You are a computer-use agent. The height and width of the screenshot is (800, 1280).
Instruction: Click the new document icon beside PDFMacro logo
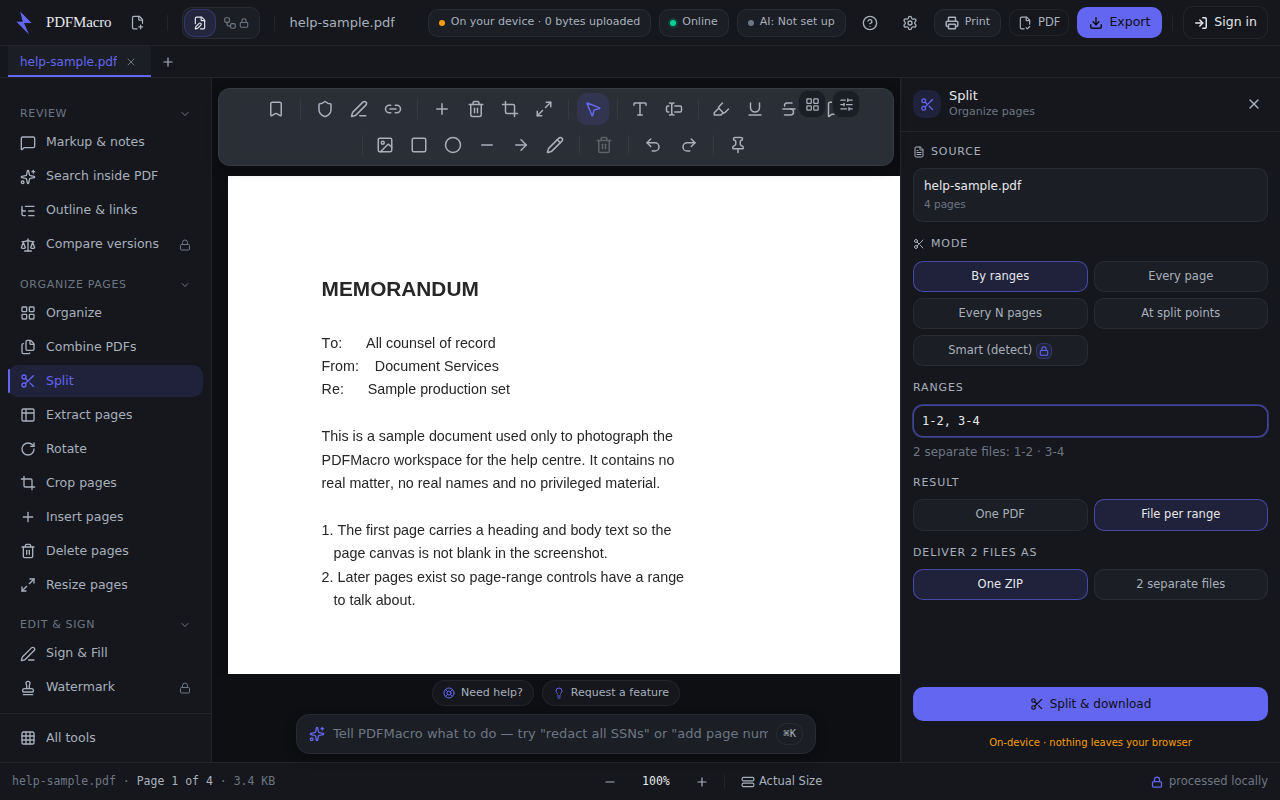click(x=137, y=22)
